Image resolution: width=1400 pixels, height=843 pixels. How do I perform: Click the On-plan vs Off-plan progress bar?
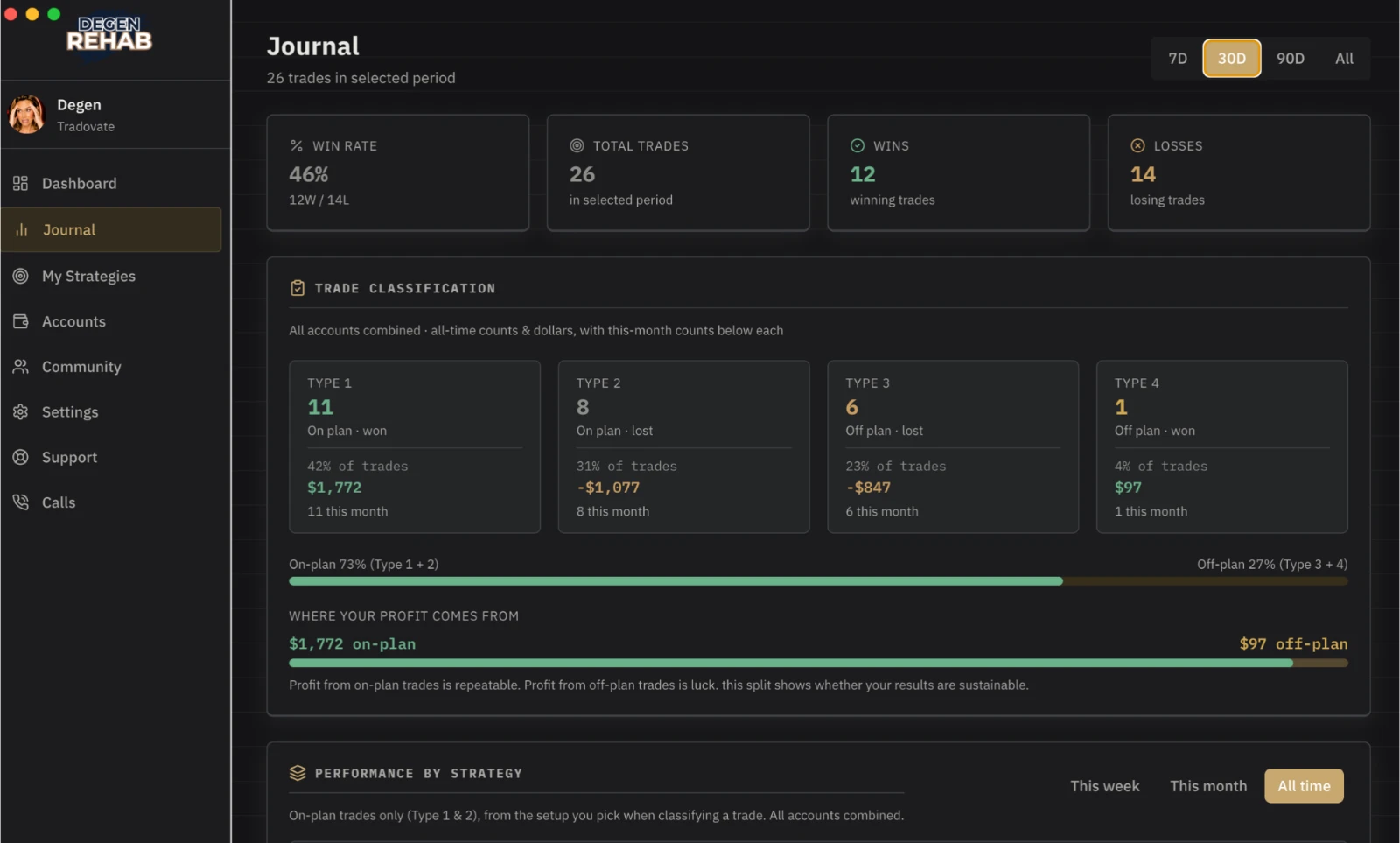[818, 581]
